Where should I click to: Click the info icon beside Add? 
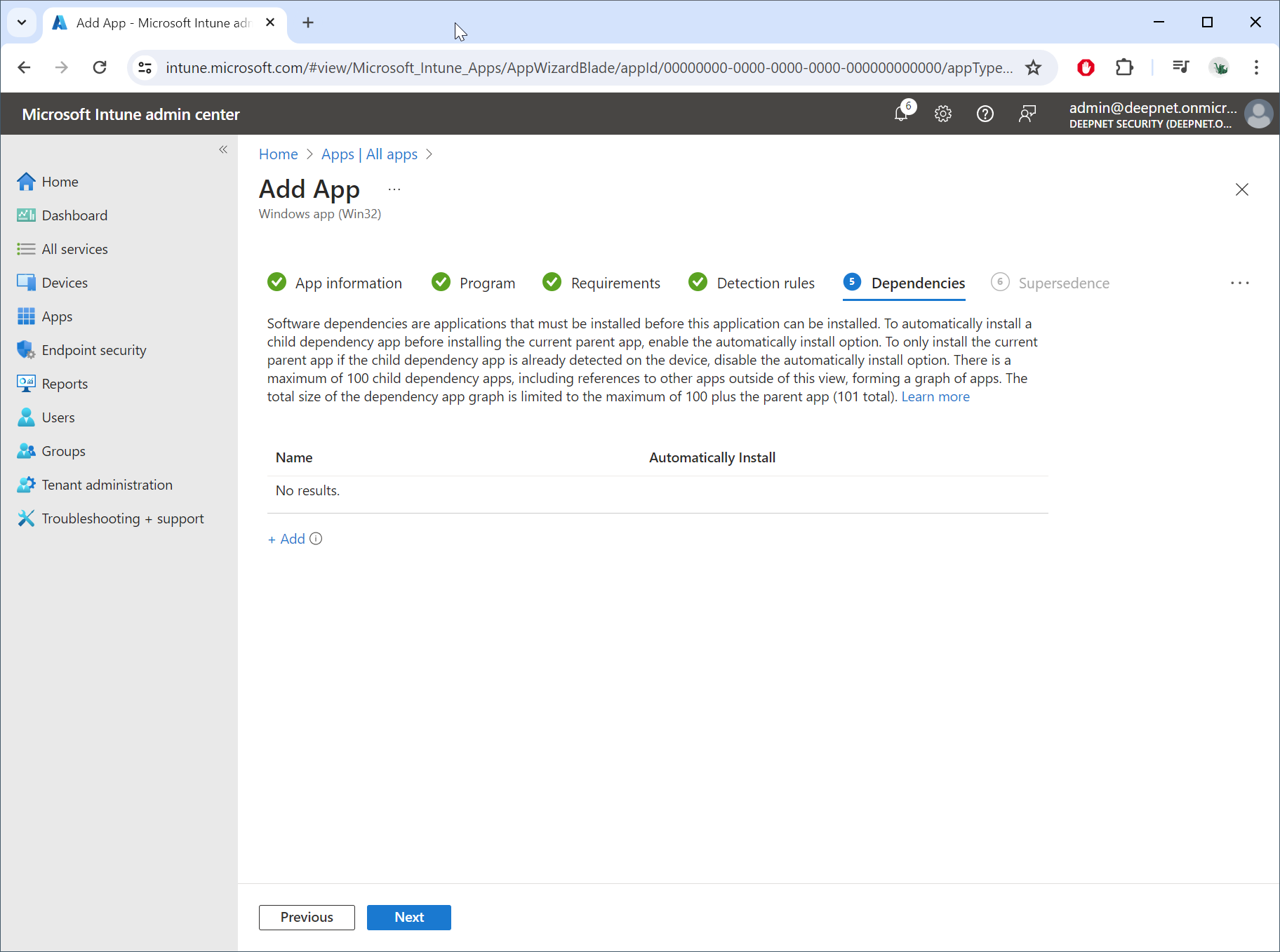point(316,539)
